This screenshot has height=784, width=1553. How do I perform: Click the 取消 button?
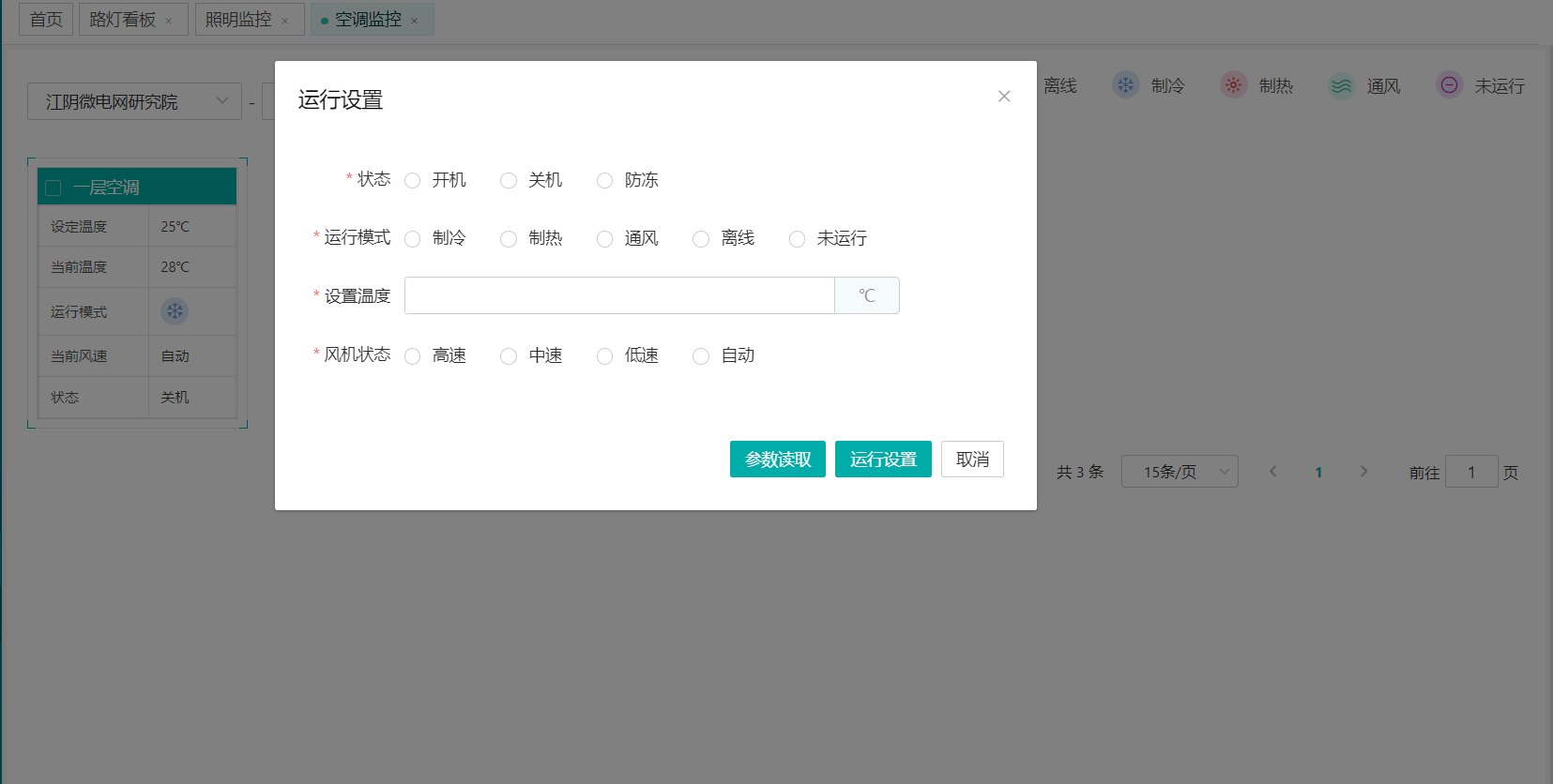972,460
